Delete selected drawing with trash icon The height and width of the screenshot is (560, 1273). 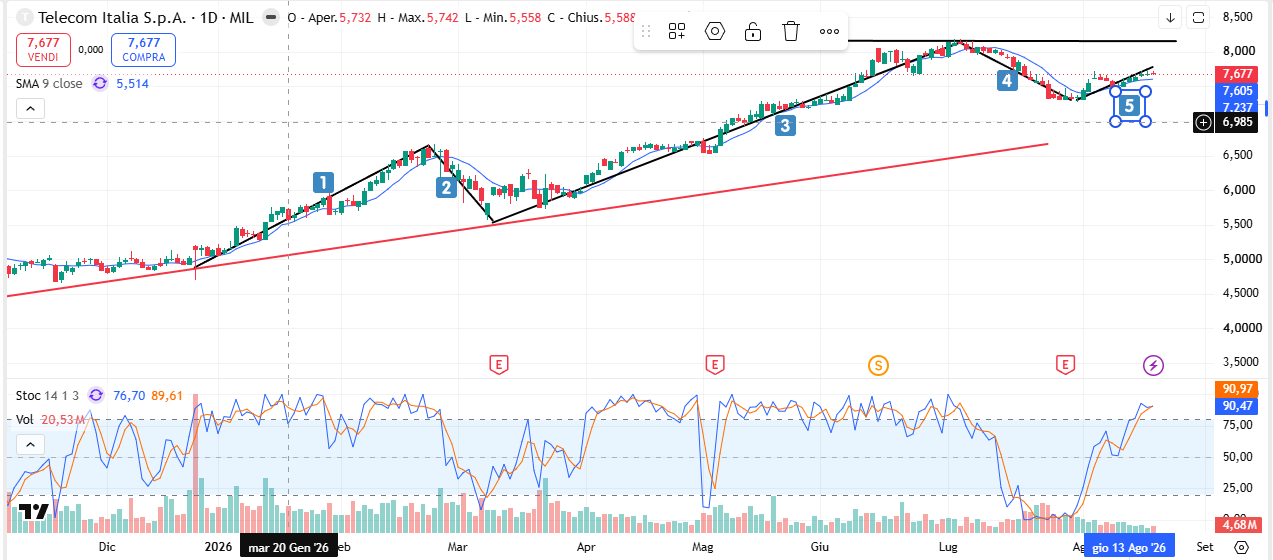pyautogui.click(x=791, y=31)
